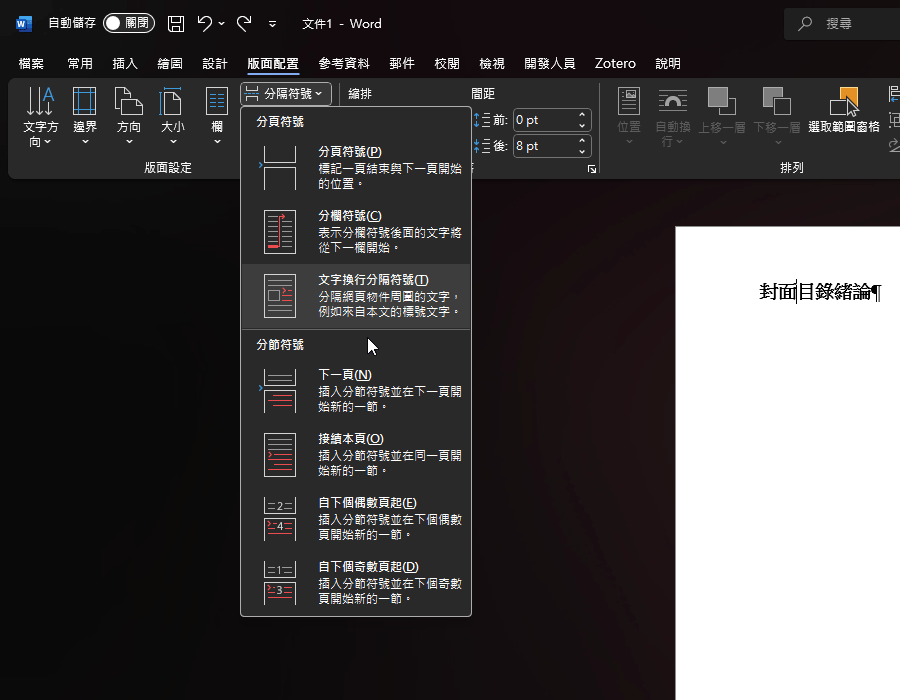Viewport: 900px width, 700px height.
Task: Toggle the 自動儲存 autosave switch
Action: (129, 23)
